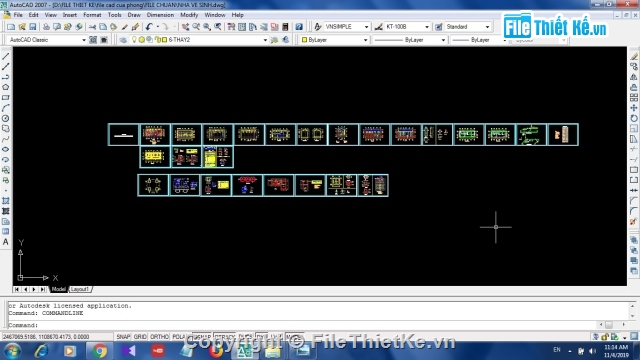
Task: Select the Multiline Text tool
Action: click(x=6, y=242)
